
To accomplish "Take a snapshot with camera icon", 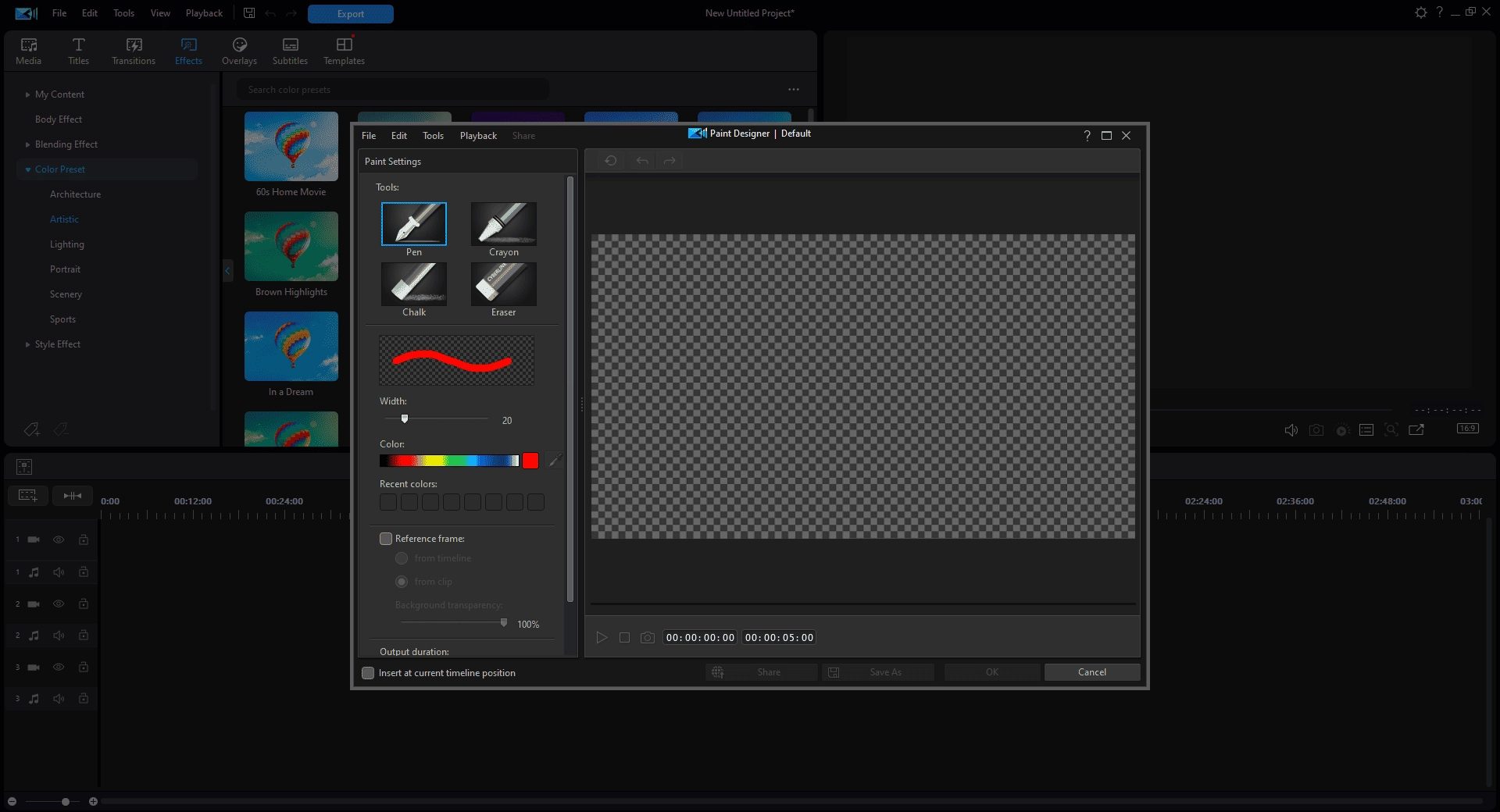I will point(648,638).
